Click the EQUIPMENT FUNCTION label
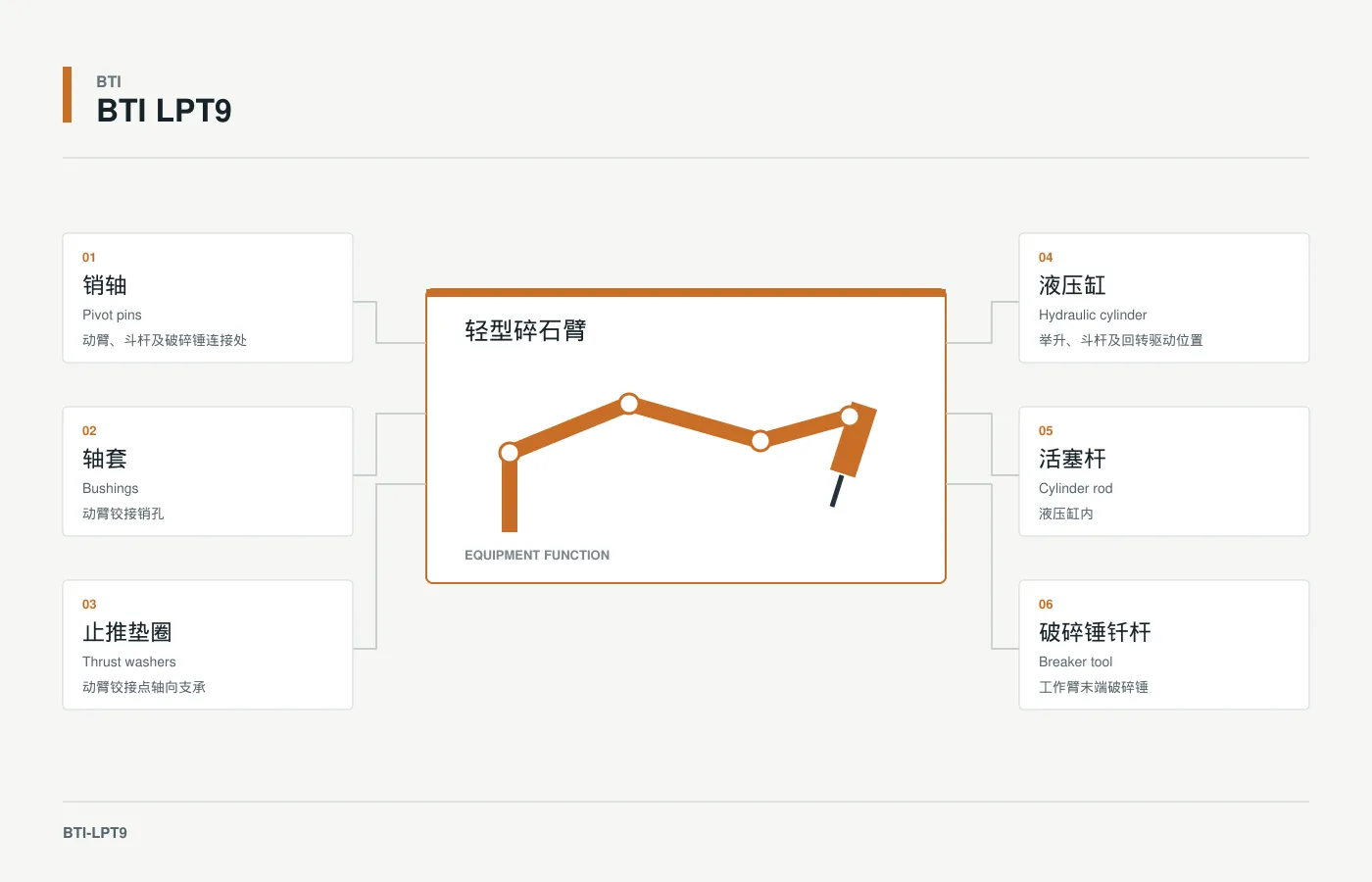Image resolution: width=1372 pixels, height=882 pixels. pos(537,555)
